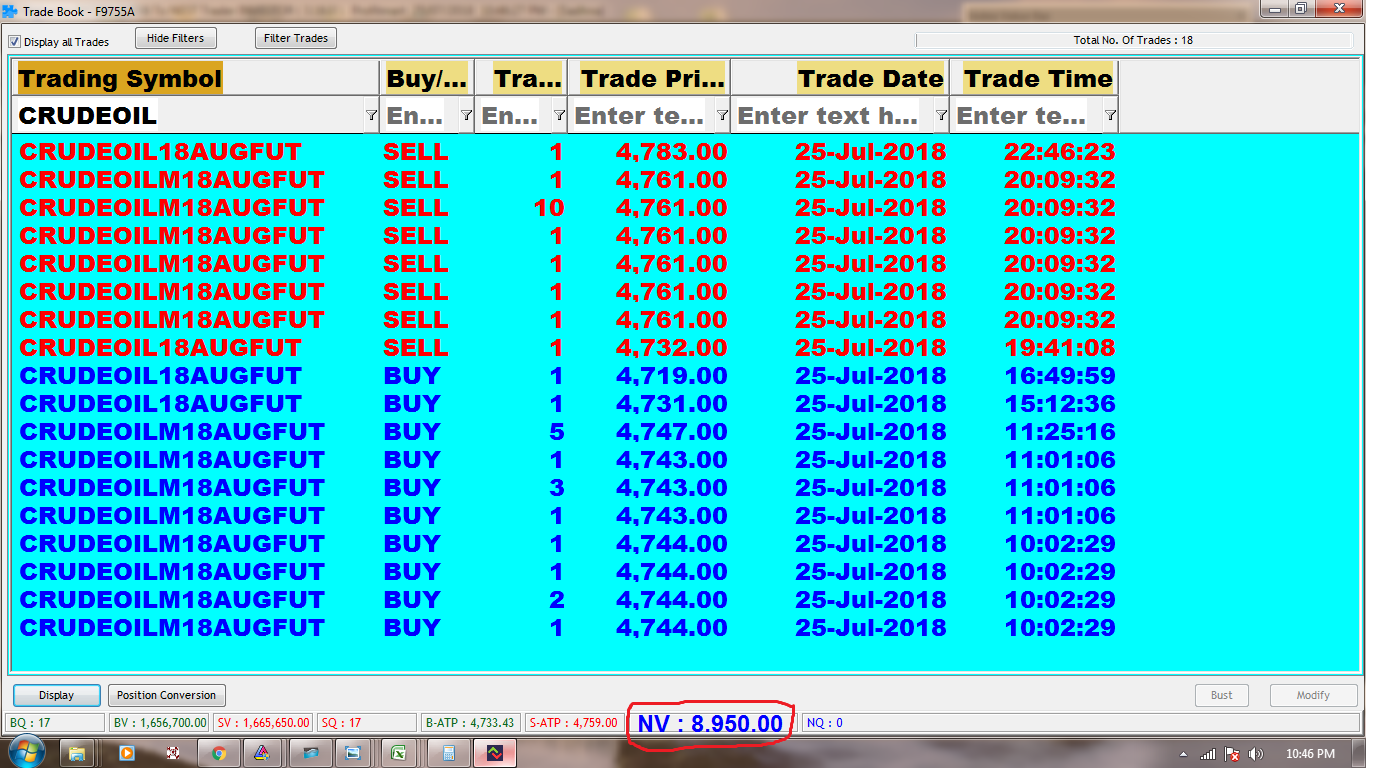Show hidden system tray icons arrow
Screen dimensions: 1380x768
(x=1184, y=754)
